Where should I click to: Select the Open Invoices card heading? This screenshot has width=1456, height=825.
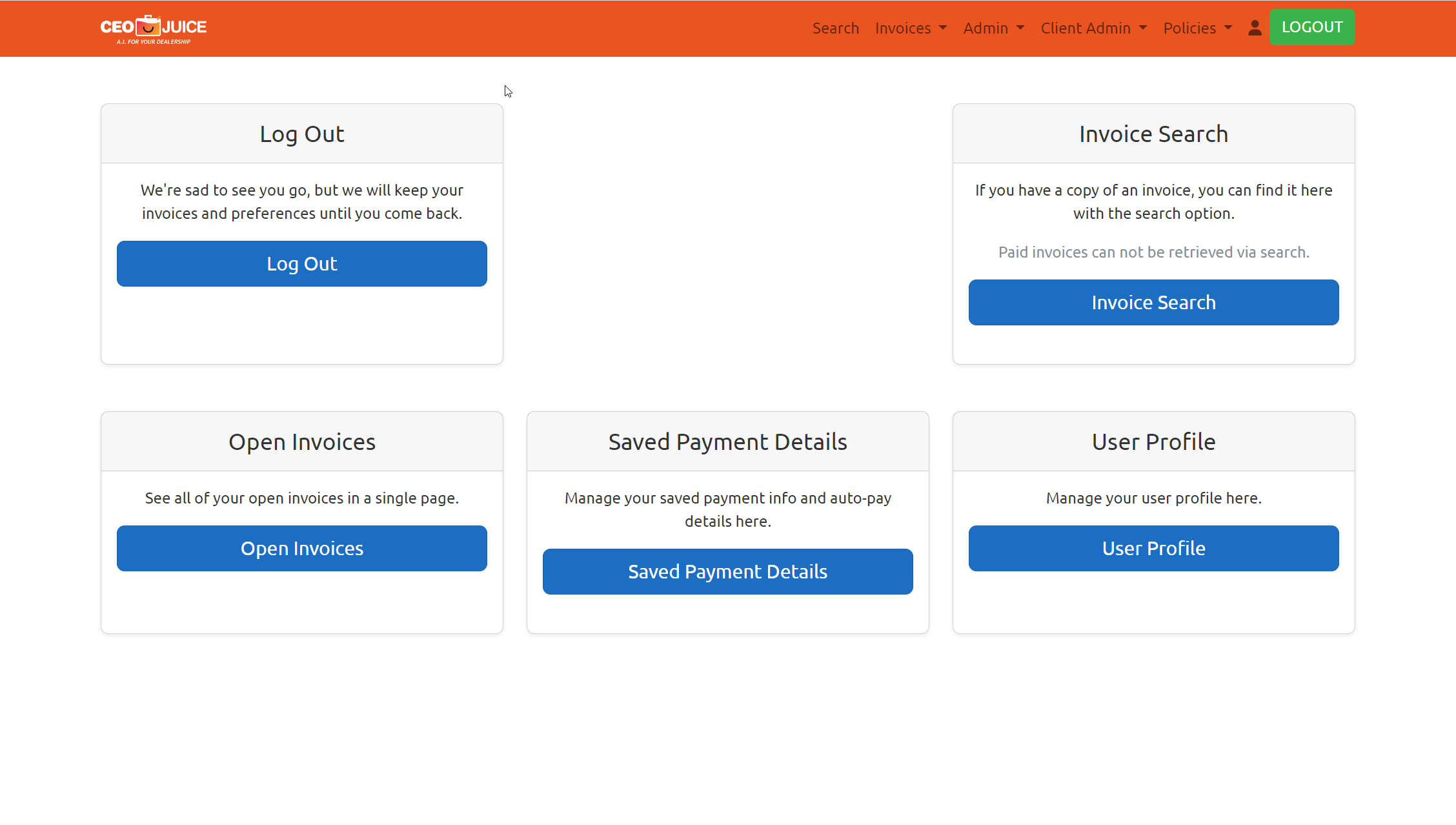click(x=302, y=442)
